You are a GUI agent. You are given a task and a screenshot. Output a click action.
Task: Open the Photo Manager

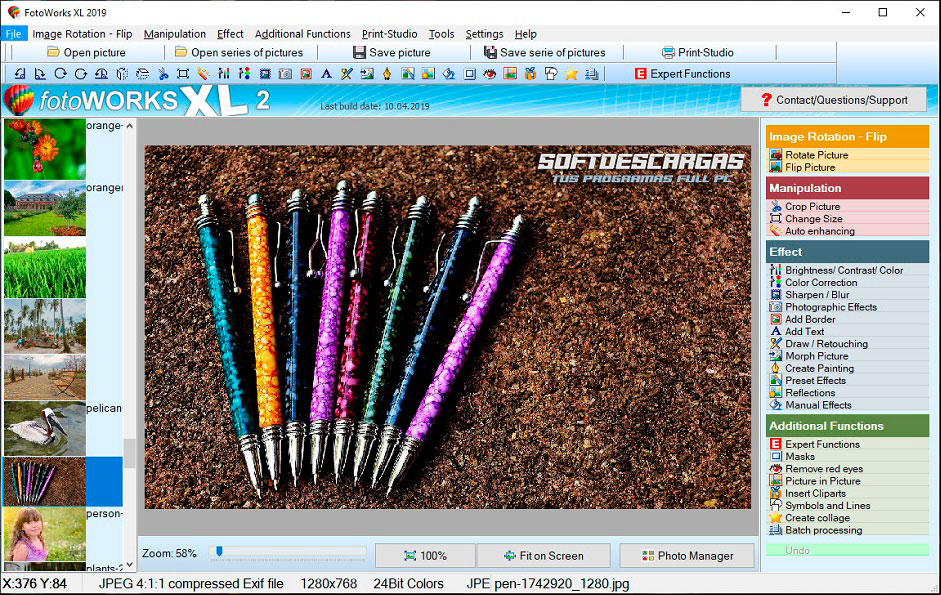[687, 556]
